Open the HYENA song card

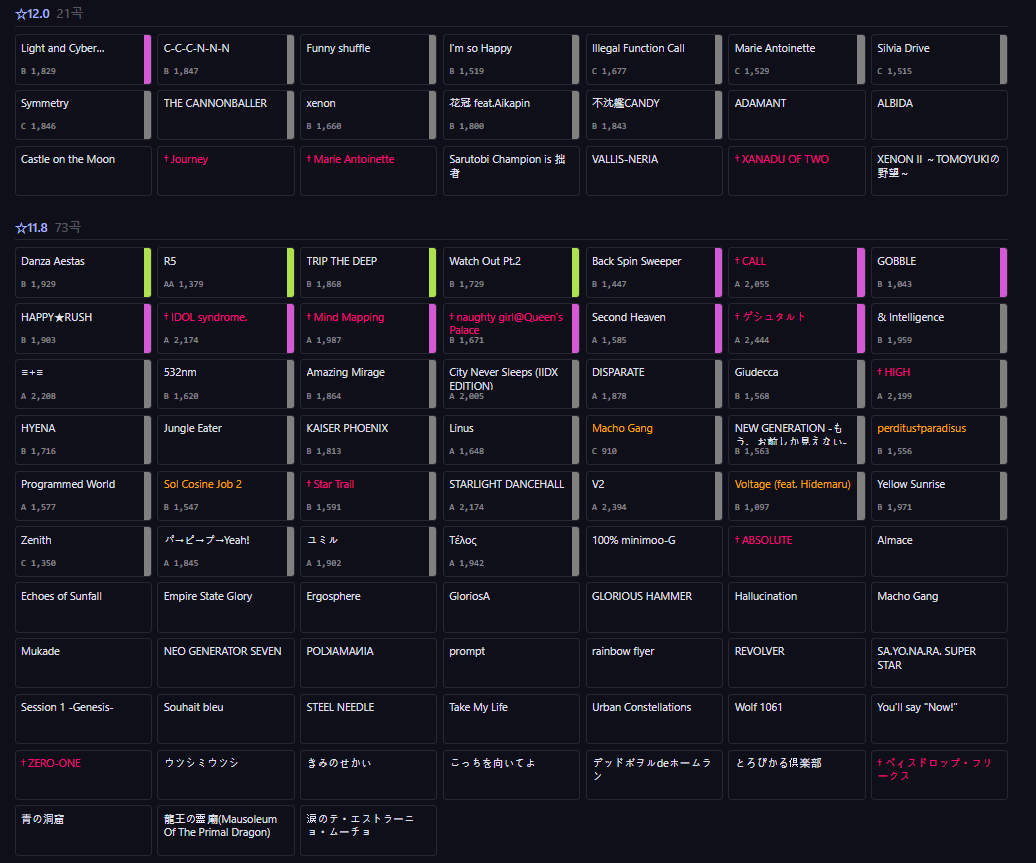coord(83,440)
